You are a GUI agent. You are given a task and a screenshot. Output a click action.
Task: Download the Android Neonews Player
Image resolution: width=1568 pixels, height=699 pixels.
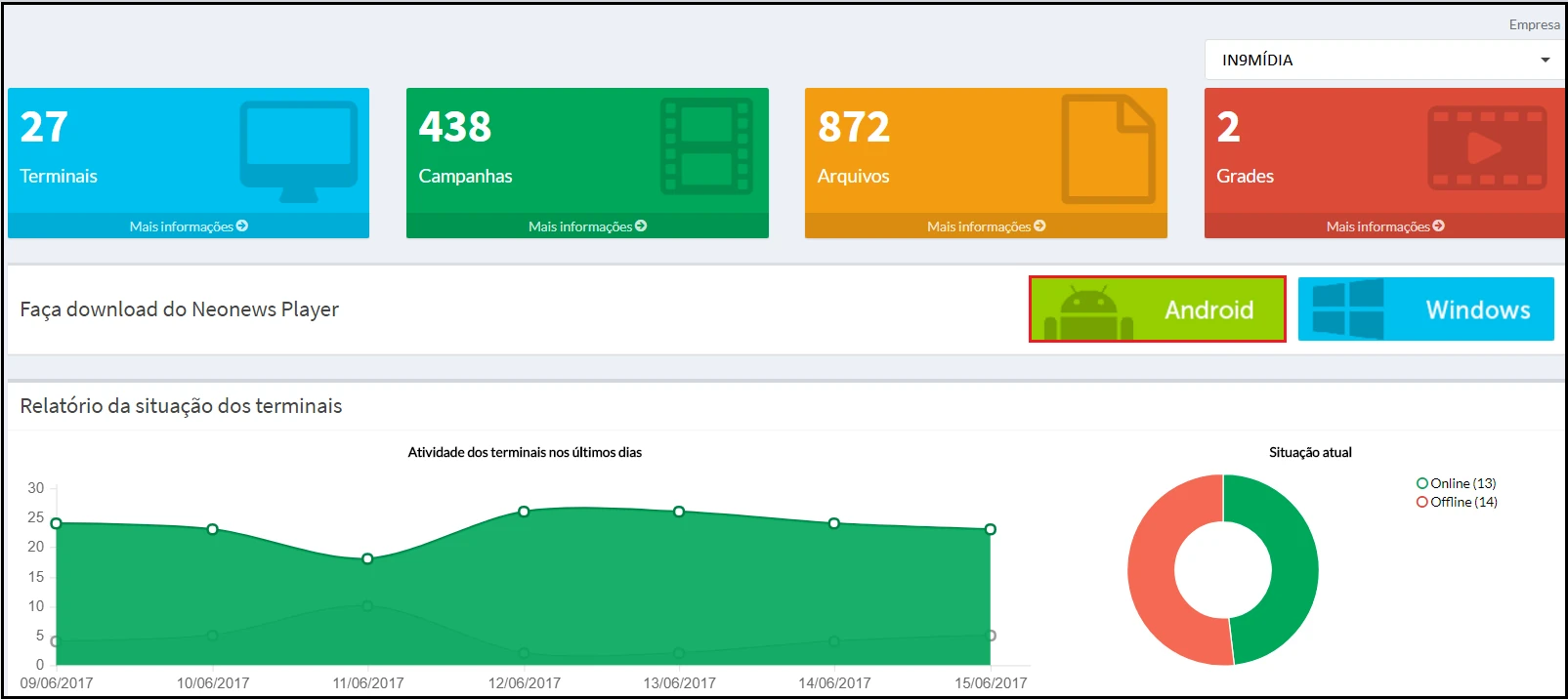pos(1158,309)
